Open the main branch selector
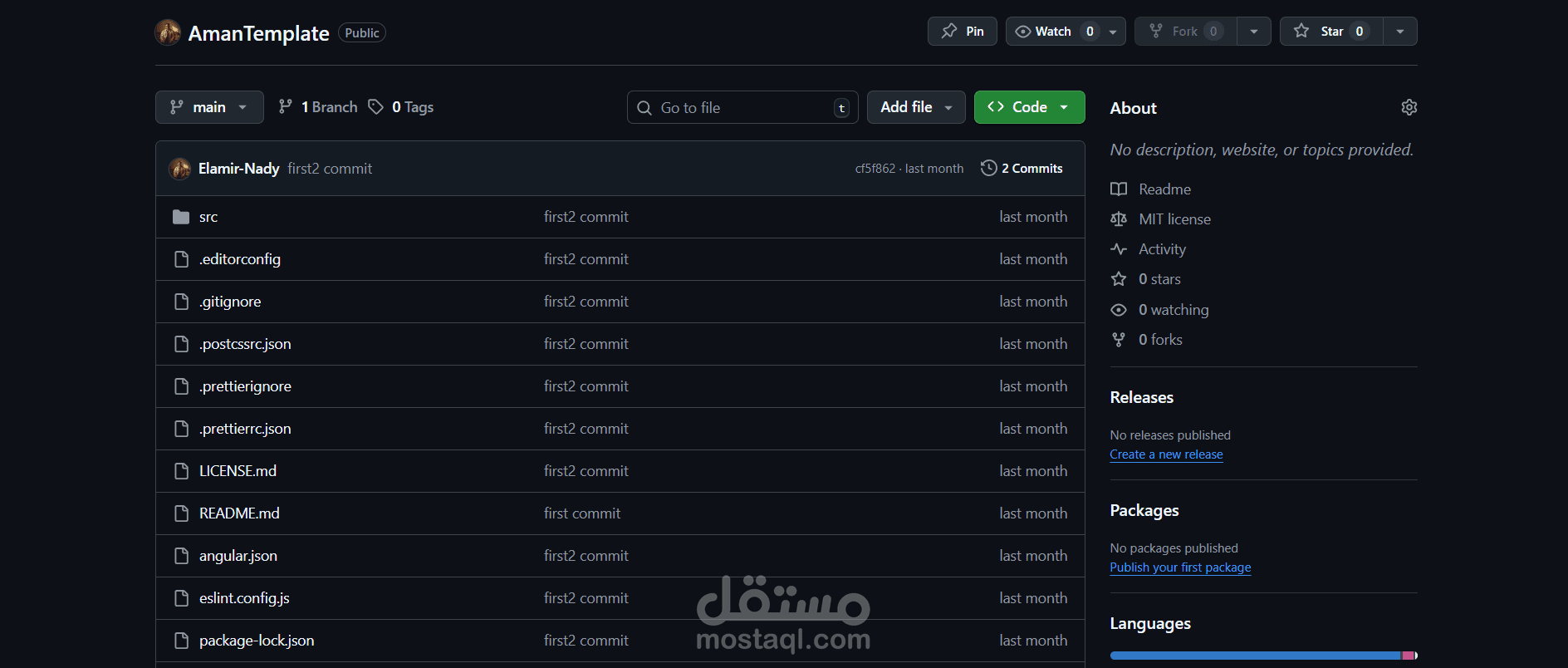 (209, 107)
